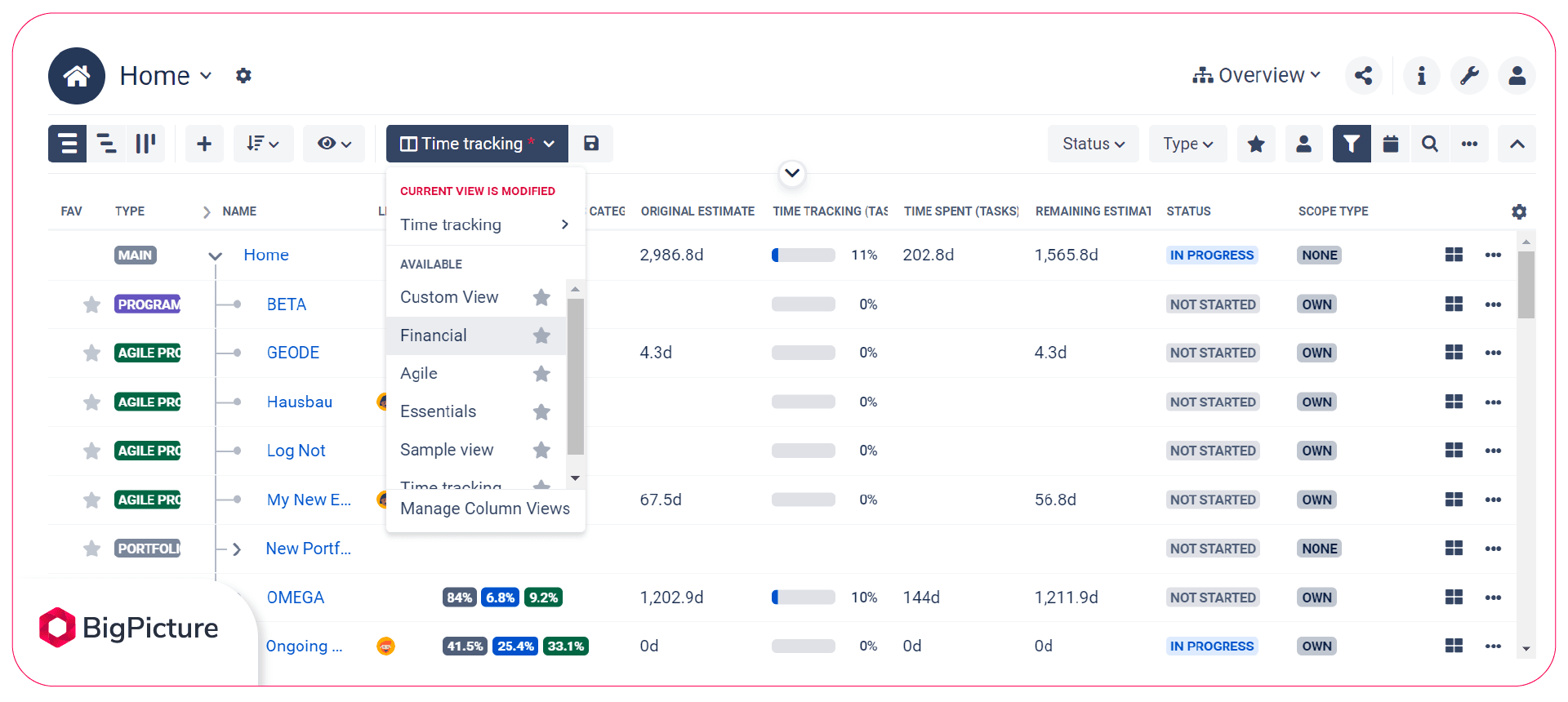Open the Home settings gear
This screenshot has height=702, width=1568.
coord(243,76)
